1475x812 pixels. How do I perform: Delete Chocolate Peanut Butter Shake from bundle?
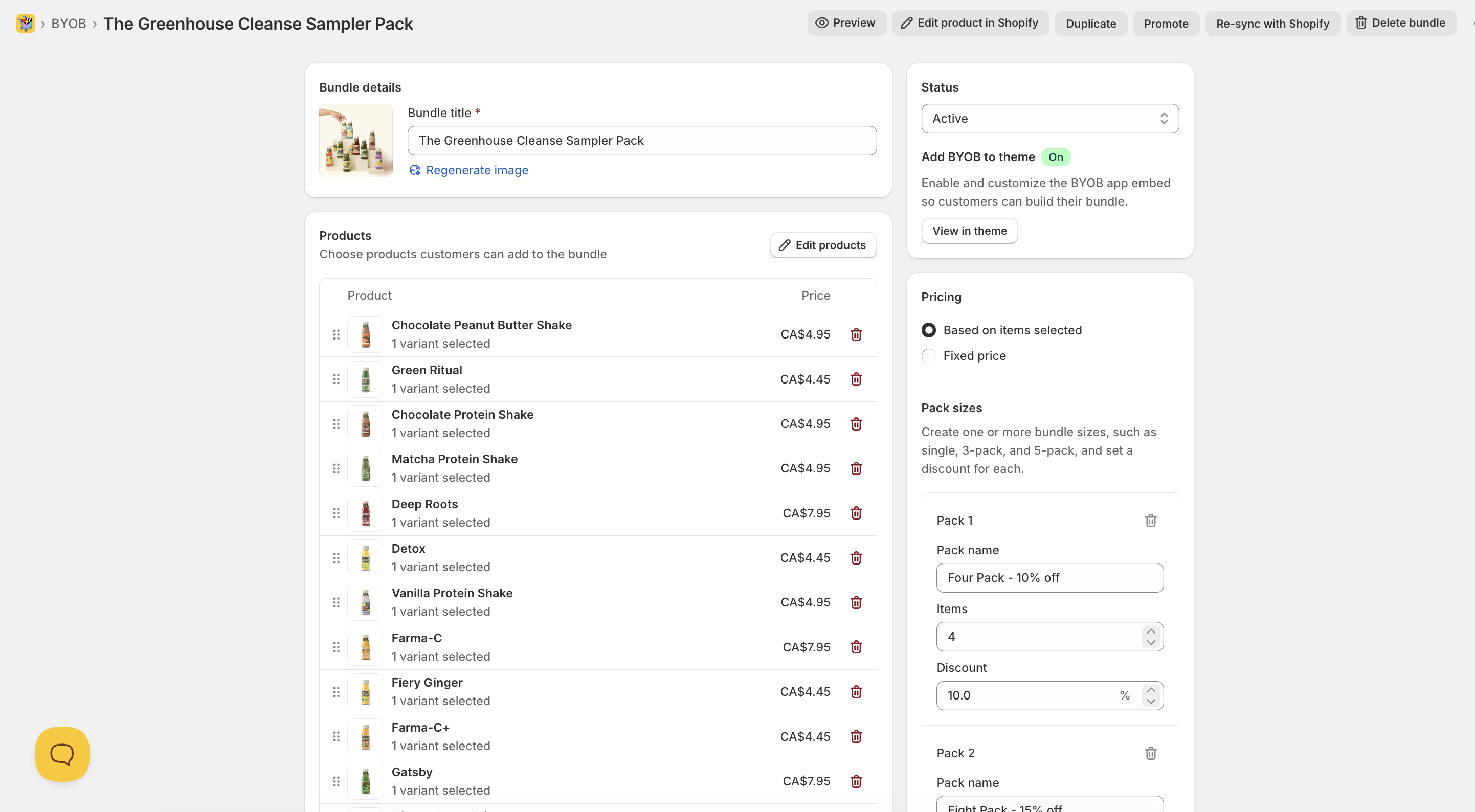(856, 334)
